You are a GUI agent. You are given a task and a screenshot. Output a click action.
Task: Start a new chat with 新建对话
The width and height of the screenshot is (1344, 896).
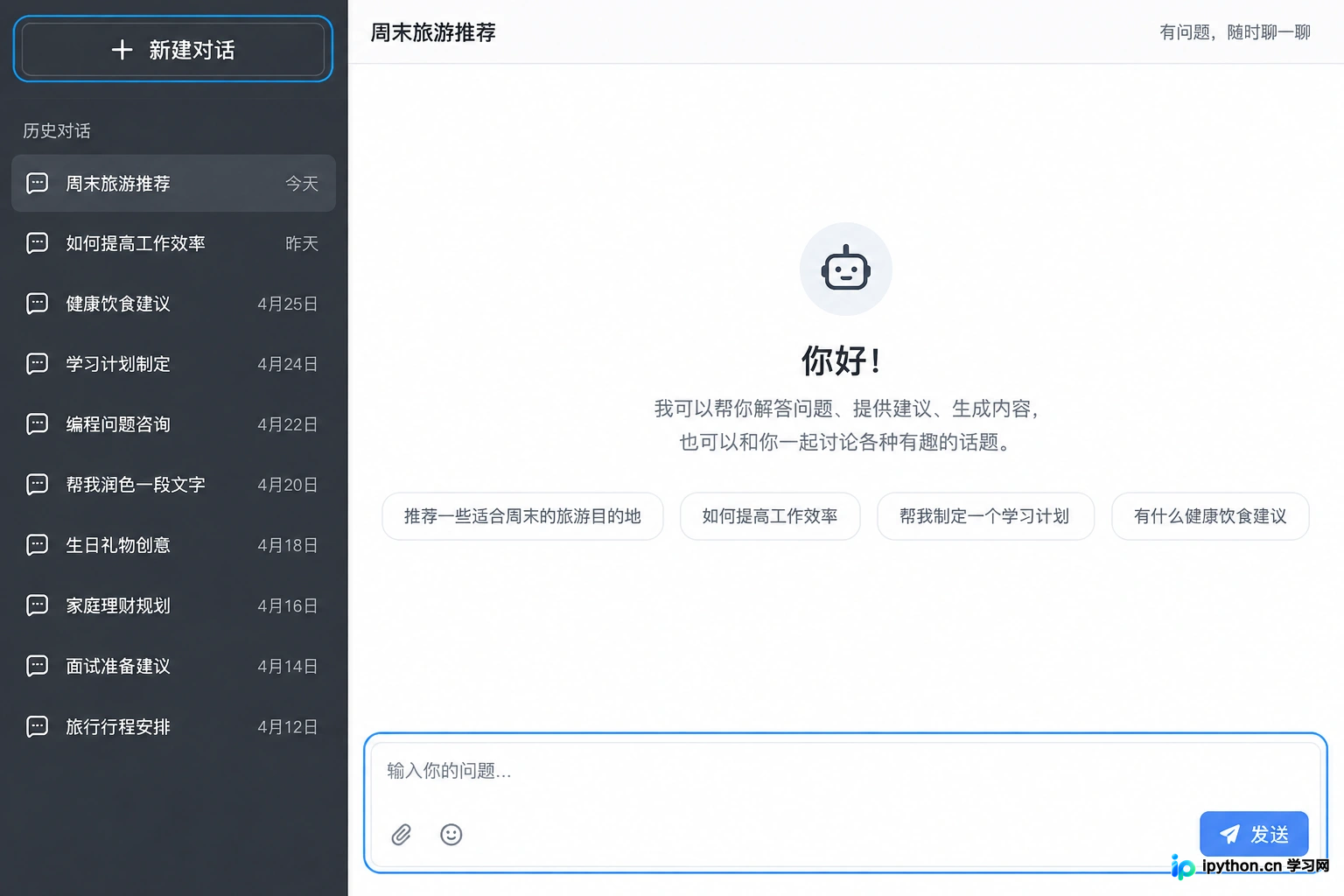[x=173, y=50]
